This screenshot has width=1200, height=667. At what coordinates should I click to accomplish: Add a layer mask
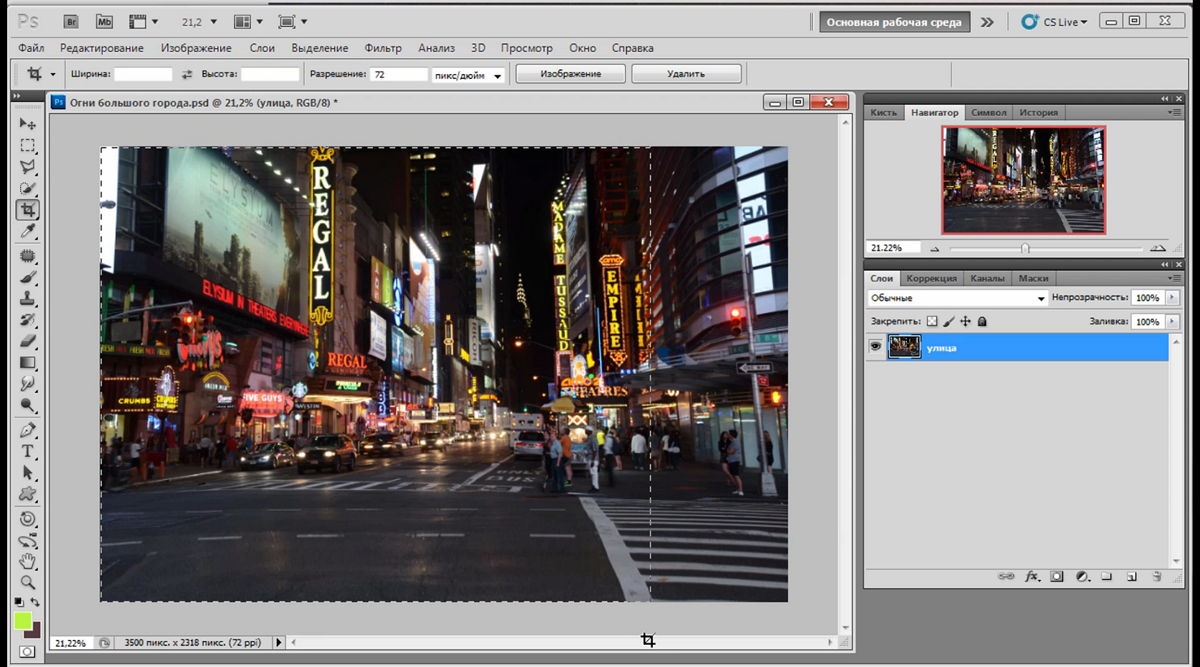[1057, 576]
